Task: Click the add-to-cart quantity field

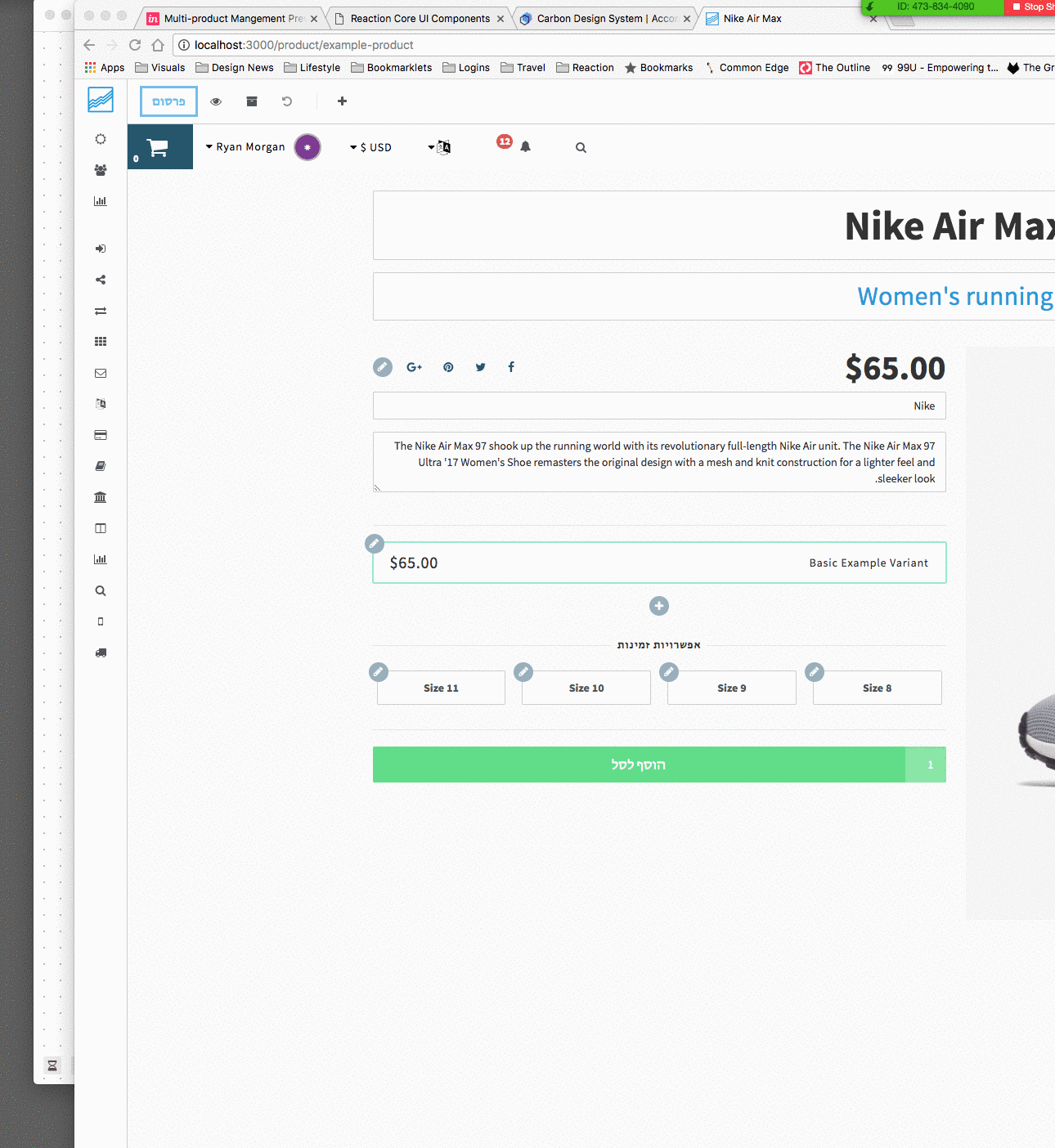Action: pos(926,765)
